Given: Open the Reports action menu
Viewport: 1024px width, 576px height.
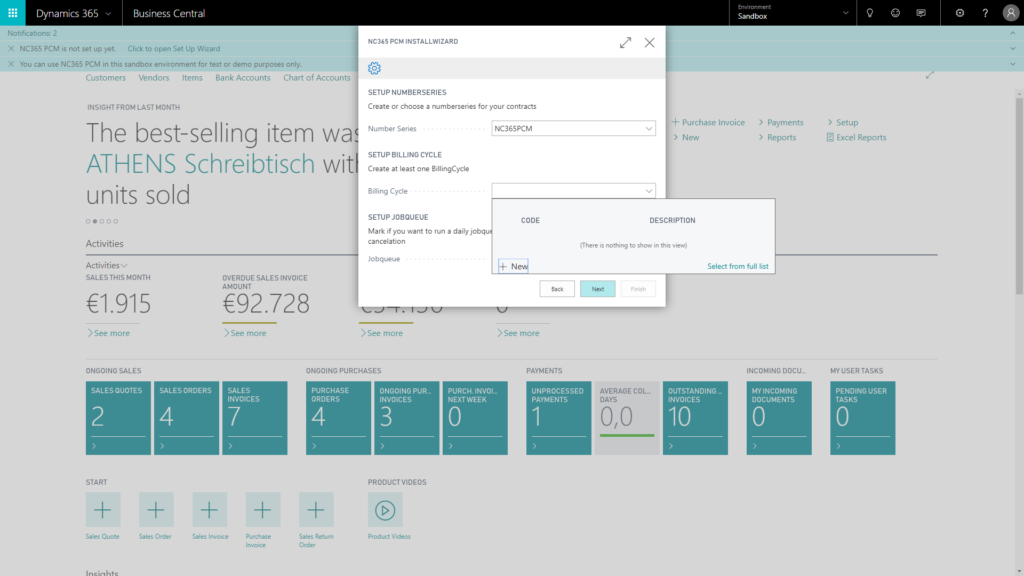Looking at the screenshot, I should [x=777, y=137].
